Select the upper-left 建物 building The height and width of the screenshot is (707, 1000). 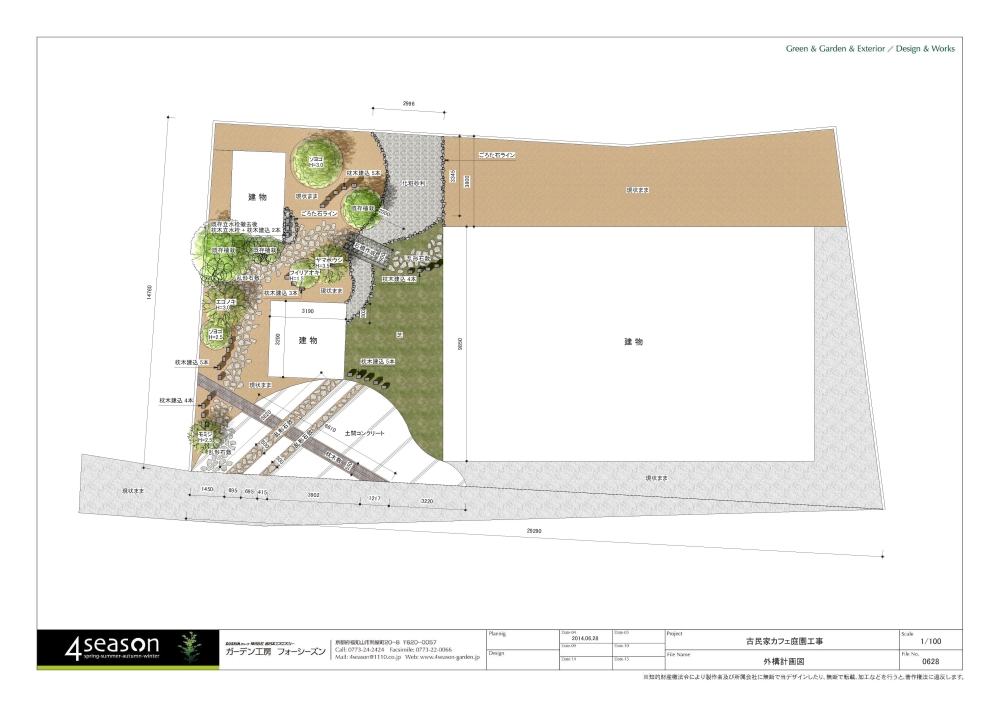click(258, 195)
